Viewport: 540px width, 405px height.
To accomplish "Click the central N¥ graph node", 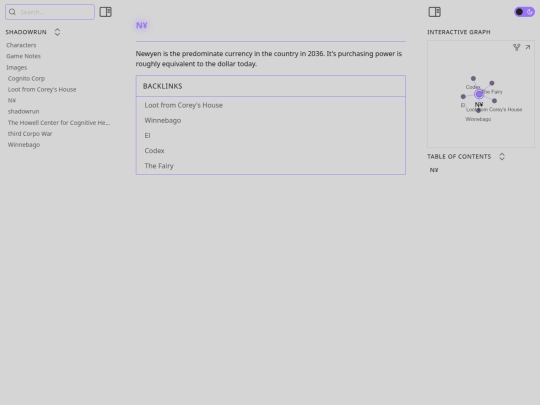I will (x=479, y=94).
